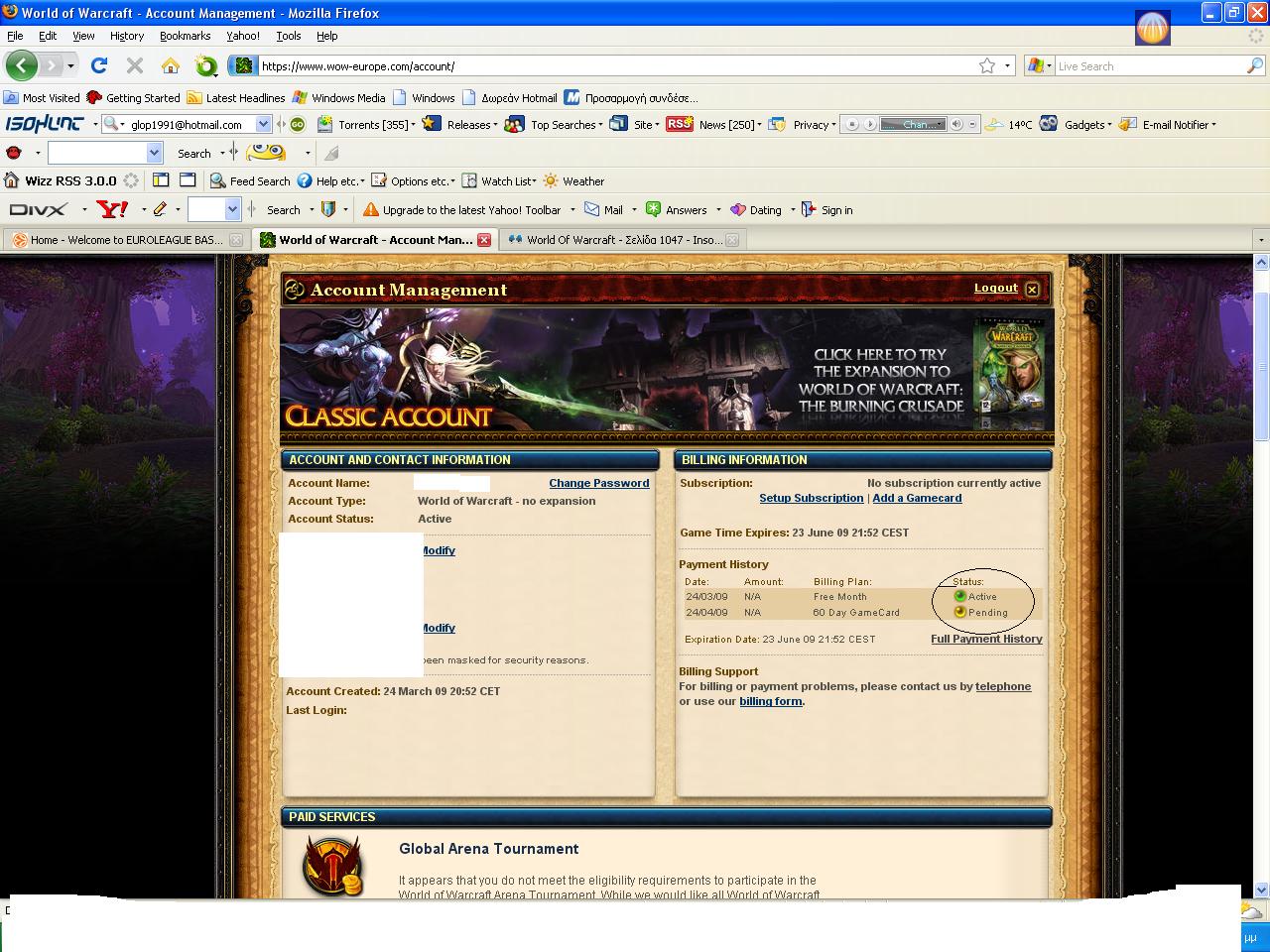The height and width of the screenshot is (952, 1270).
Task: Open Wizz RSS Options etc. menu
Action: click(413, 180)
